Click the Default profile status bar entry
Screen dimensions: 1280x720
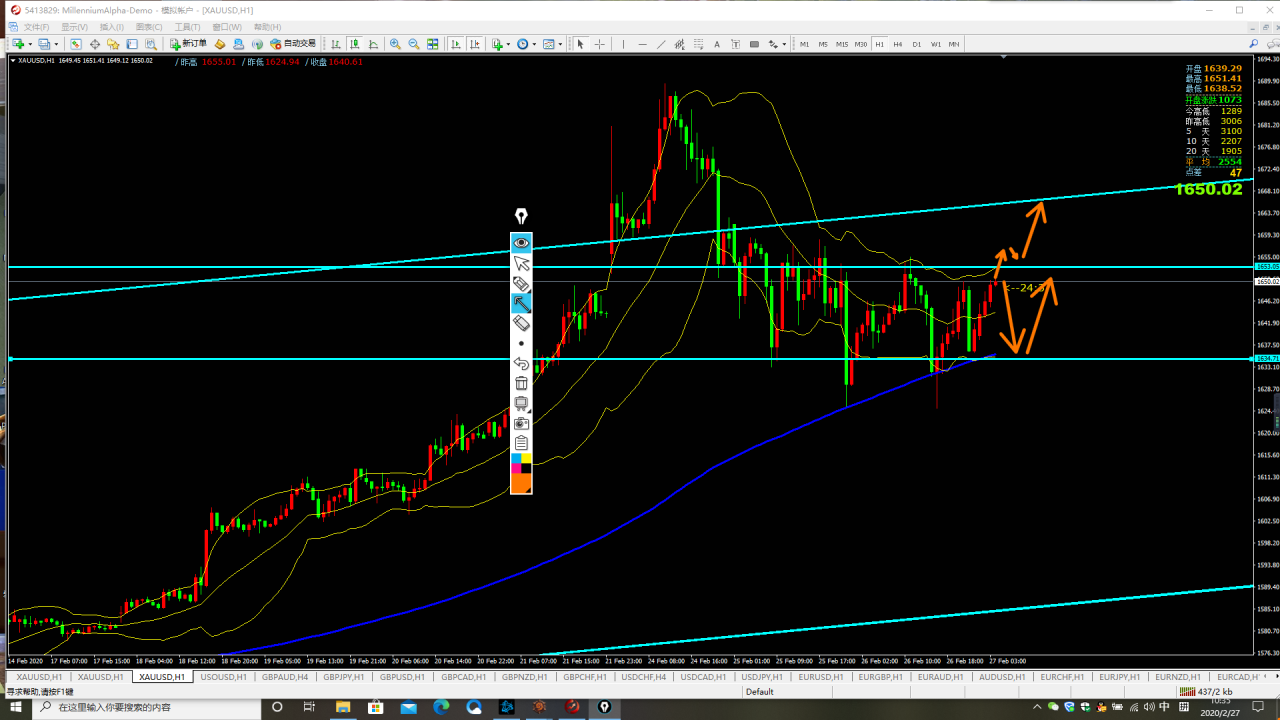[x=760, y=692]
